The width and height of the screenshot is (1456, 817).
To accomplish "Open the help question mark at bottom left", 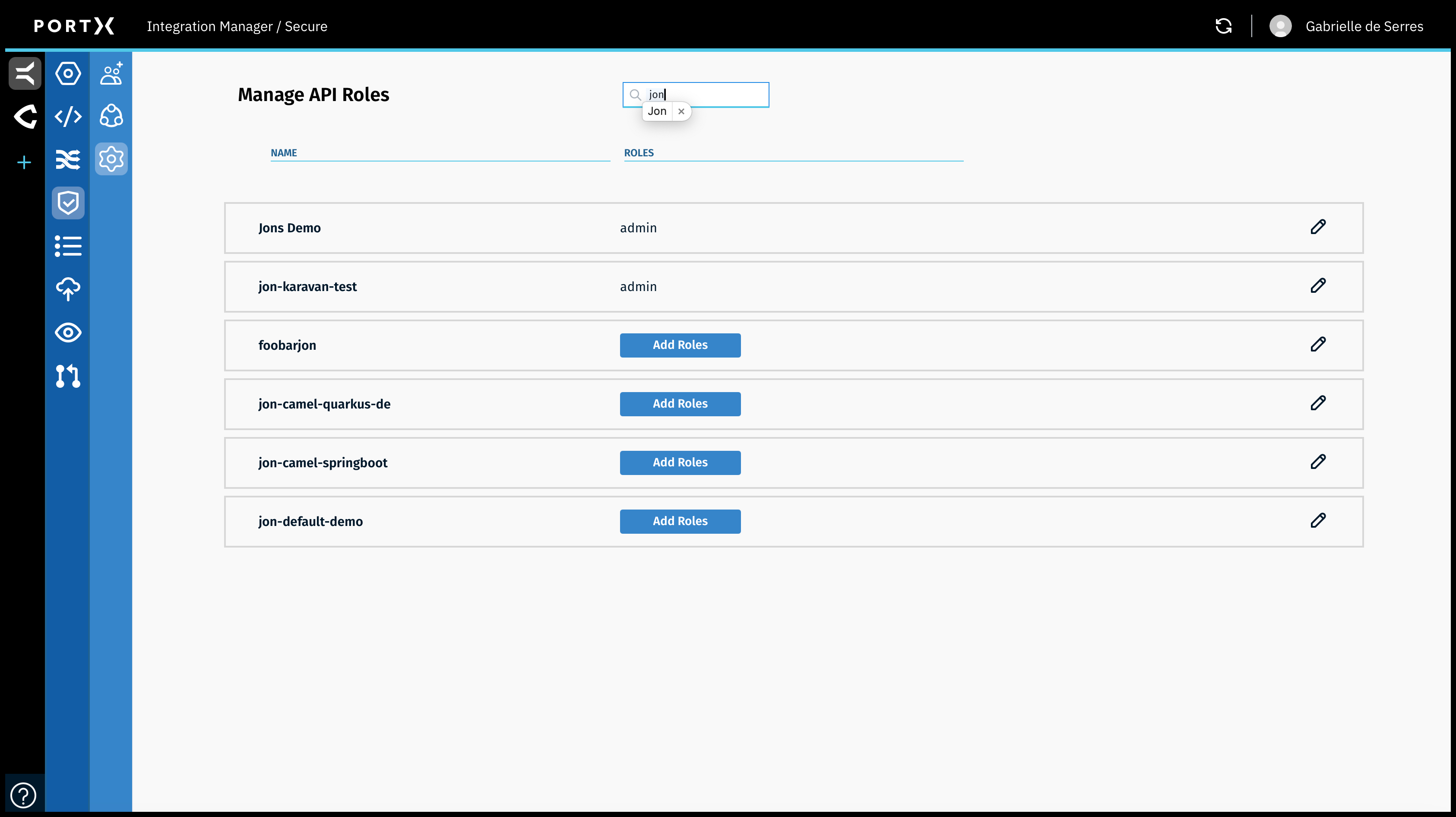I will click(23, 795).
